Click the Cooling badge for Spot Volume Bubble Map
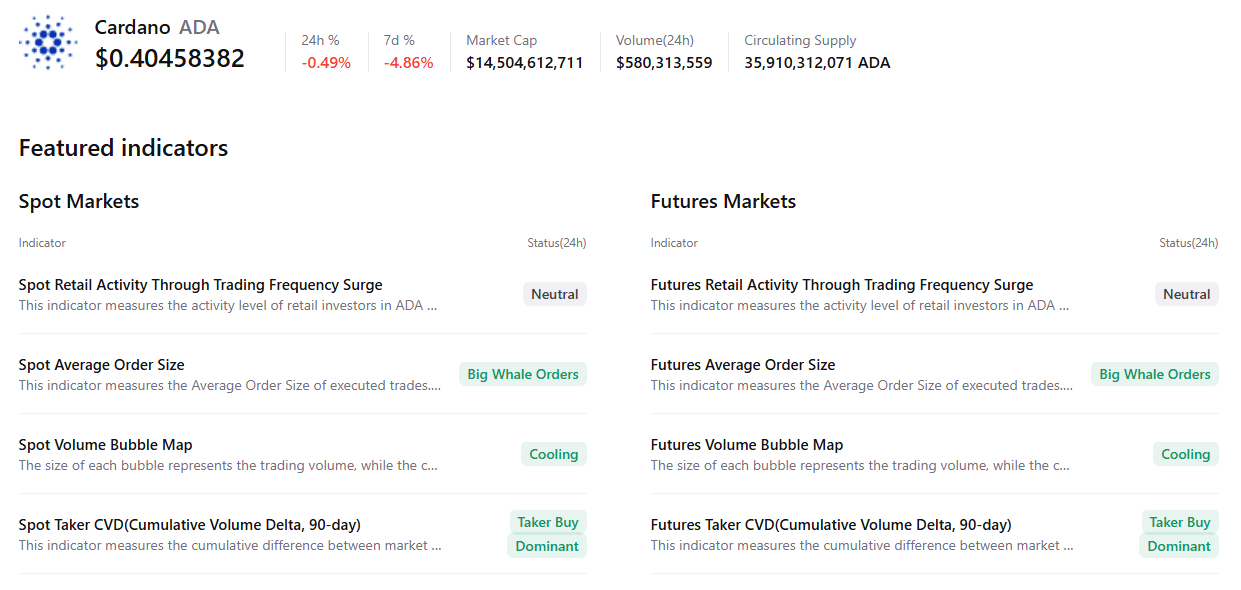 pos(553,454)
